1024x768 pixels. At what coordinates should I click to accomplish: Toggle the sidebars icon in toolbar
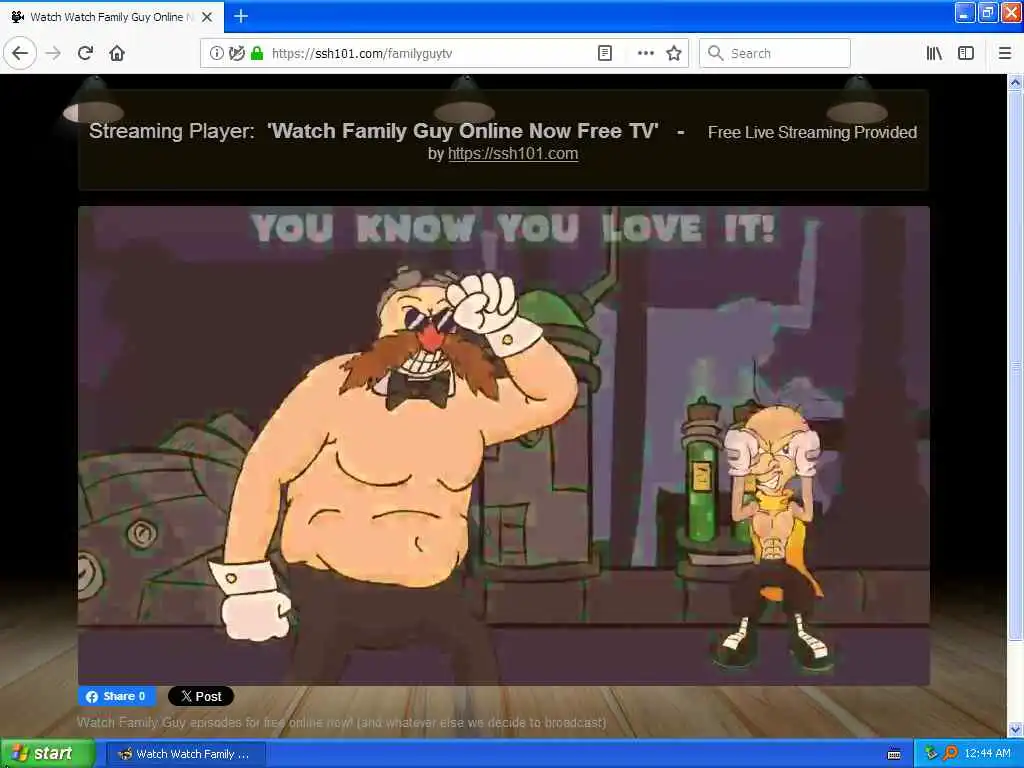(966, 53)
